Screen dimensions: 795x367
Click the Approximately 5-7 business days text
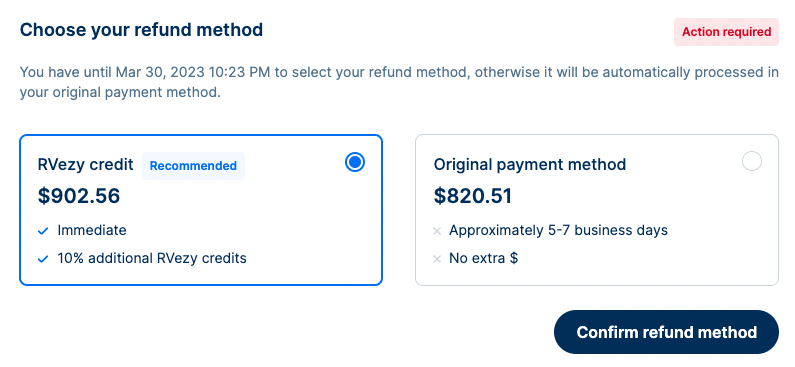[558, 231]
